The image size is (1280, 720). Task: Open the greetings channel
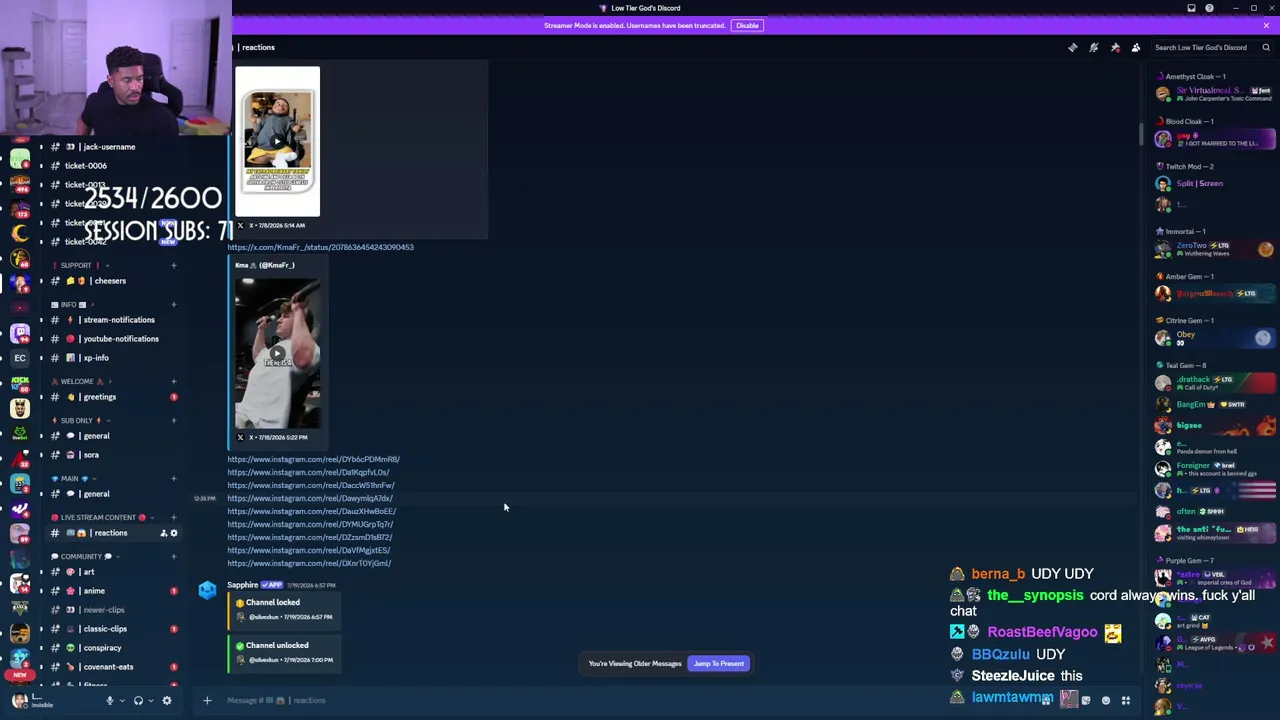pyautogui.click(x=113, y=397)
